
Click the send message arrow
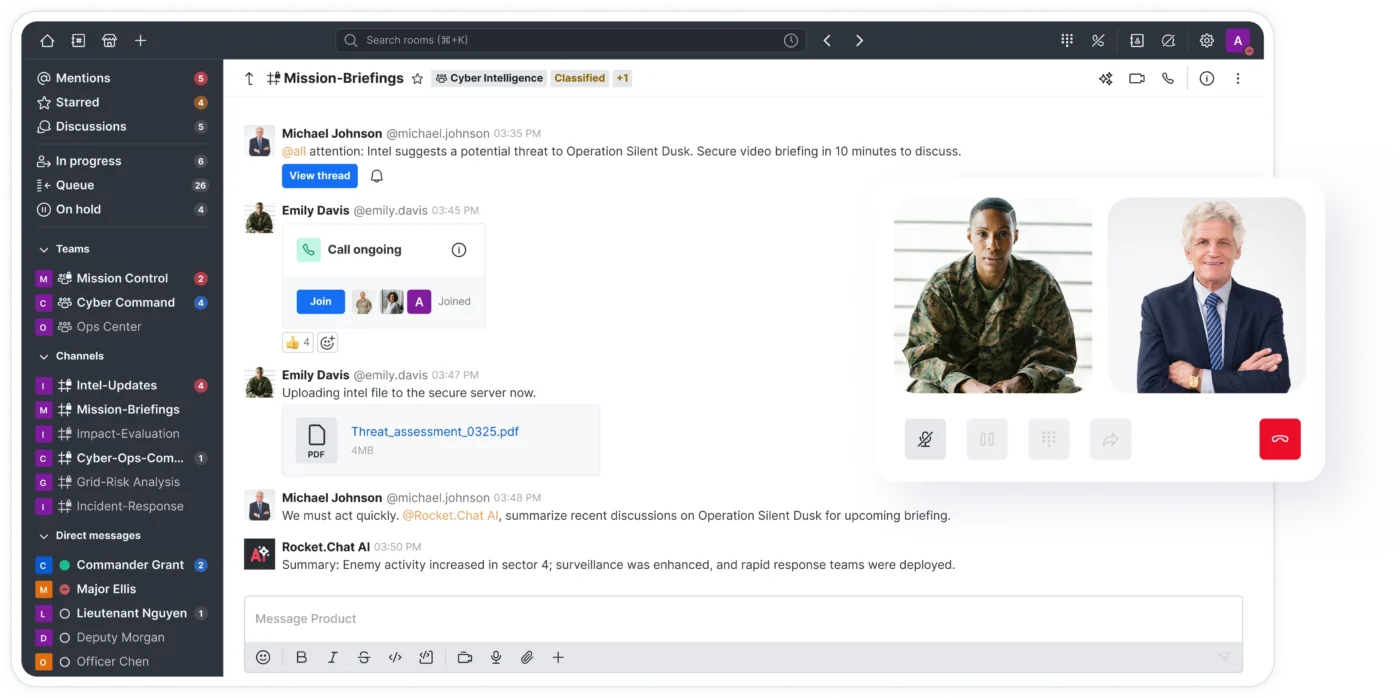coord(1224,657)
